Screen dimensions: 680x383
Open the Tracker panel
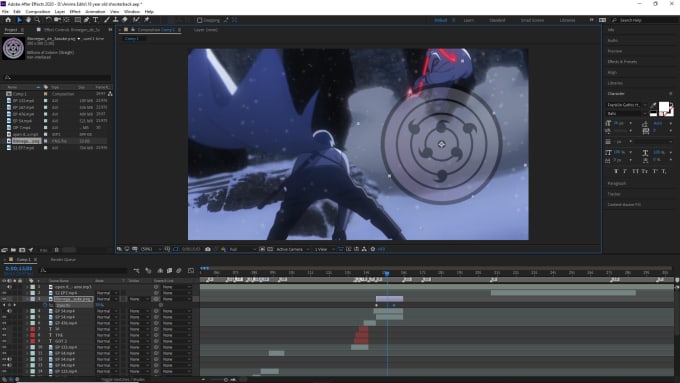coord(614,194)
